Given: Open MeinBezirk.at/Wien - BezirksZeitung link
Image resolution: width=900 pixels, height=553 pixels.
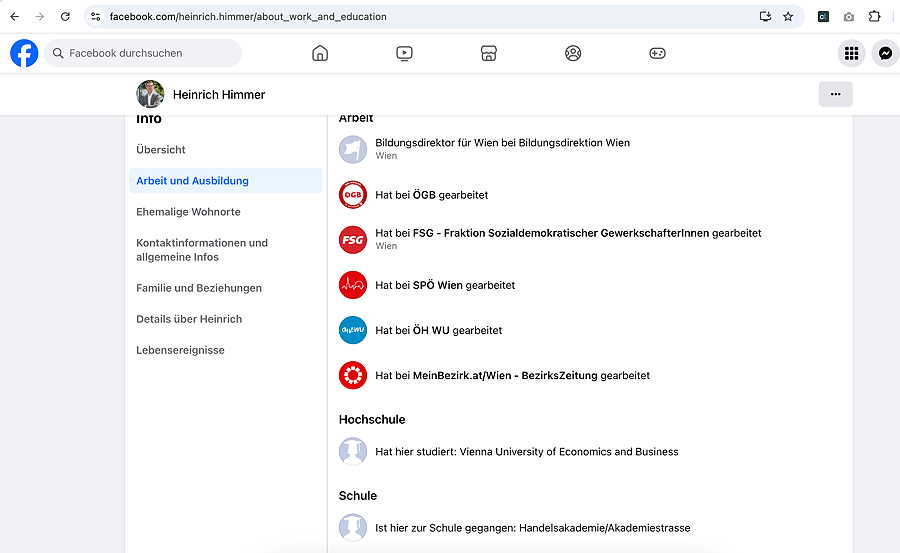Looking at the screenshot, I should pyautogui.click(x=505, y=375).
